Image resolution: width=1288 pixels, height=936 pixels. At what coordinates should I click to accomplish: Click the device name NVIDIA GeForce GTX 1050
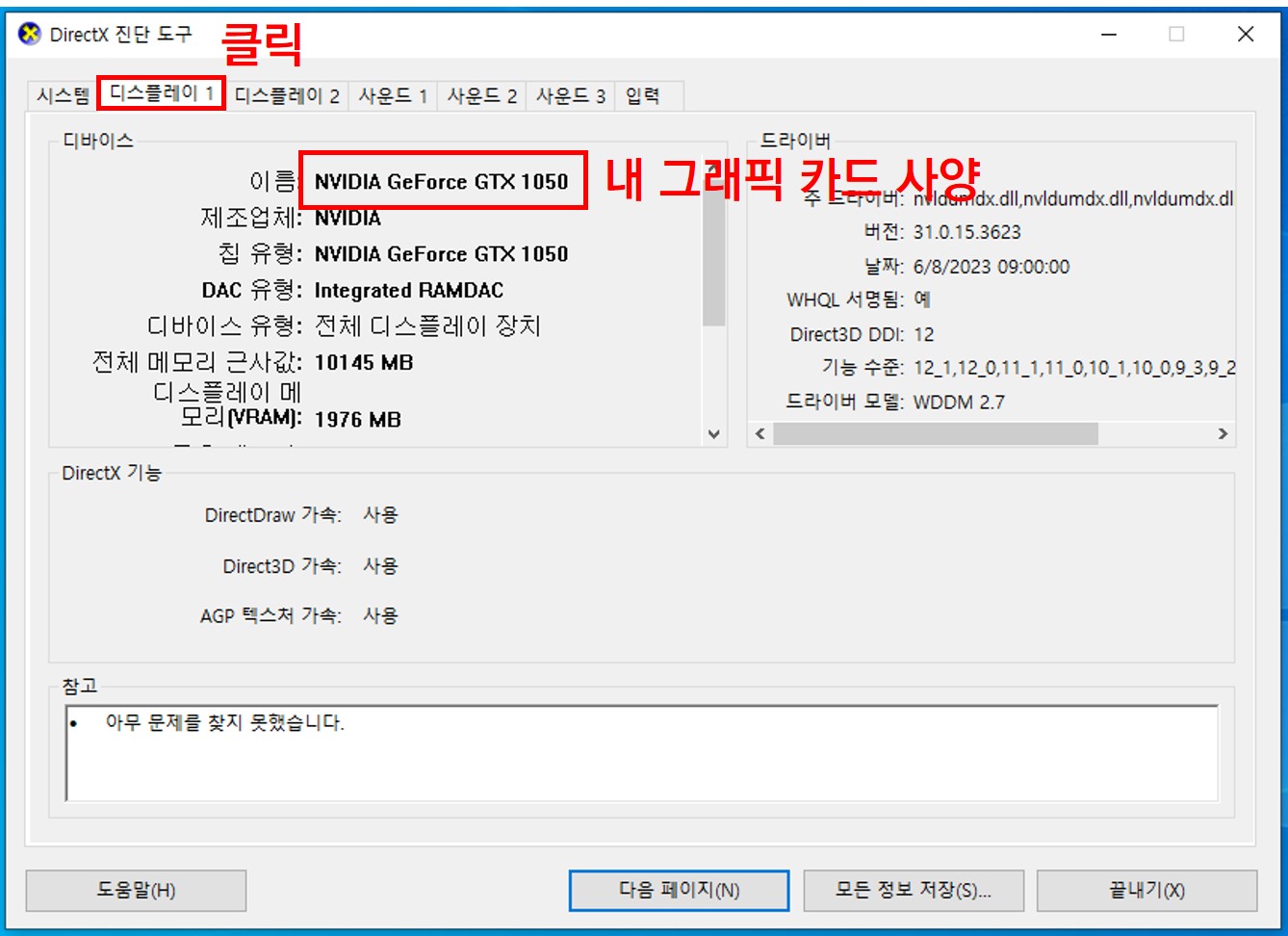coord(442,181)
